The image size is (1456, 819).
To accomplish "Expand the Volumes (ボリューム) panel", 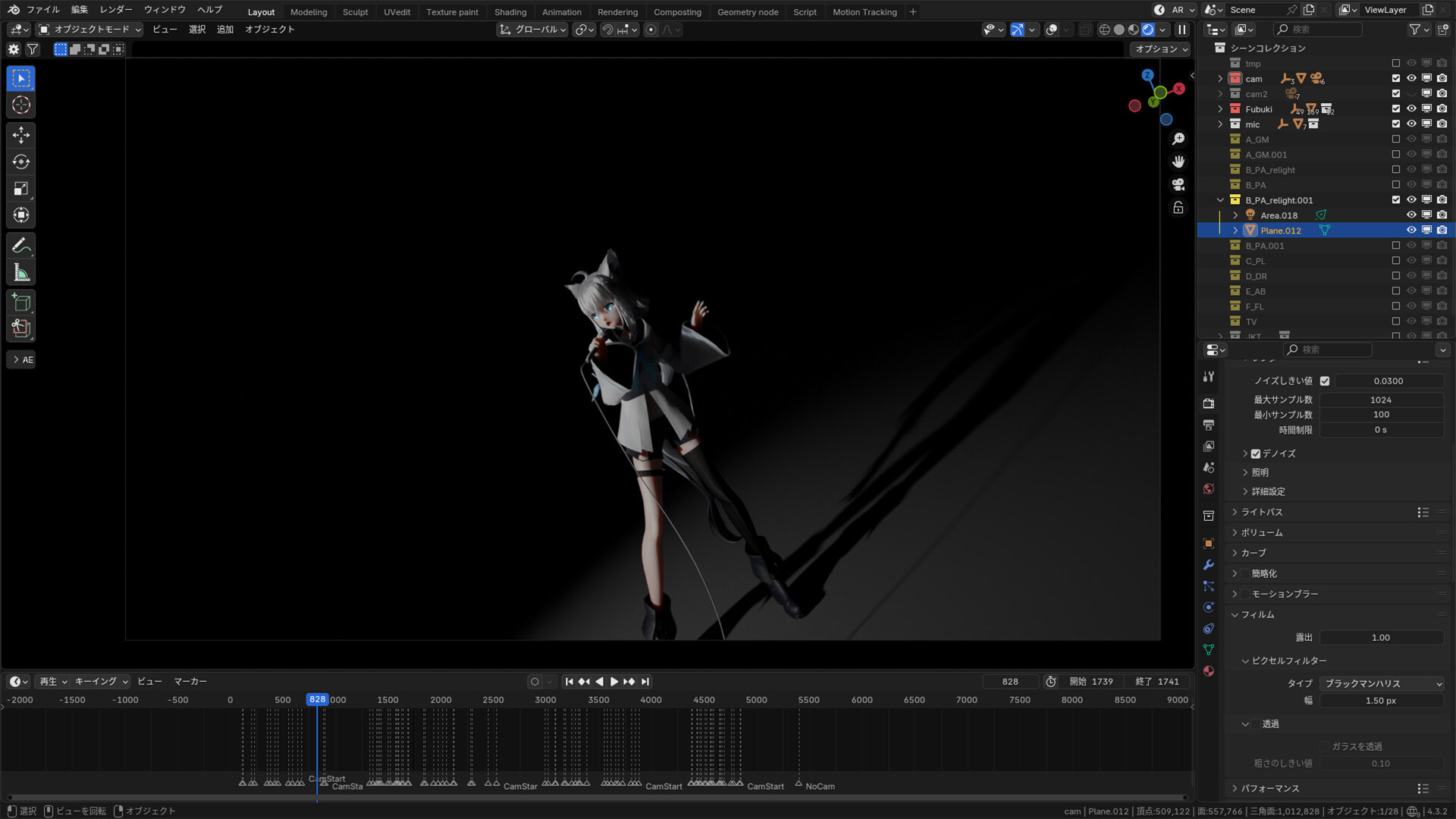I will 1262,533.
